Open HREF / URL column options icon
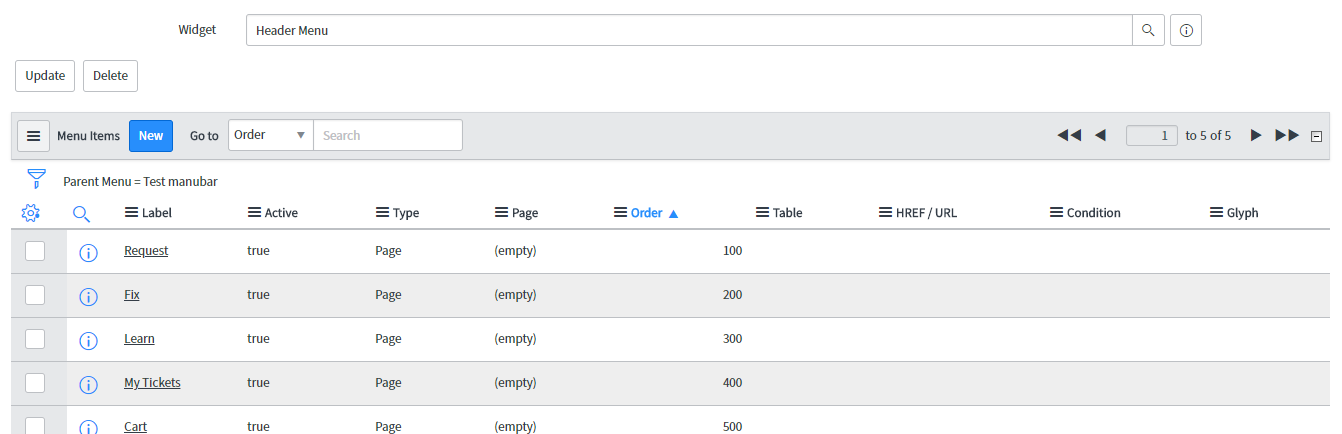 886,212
